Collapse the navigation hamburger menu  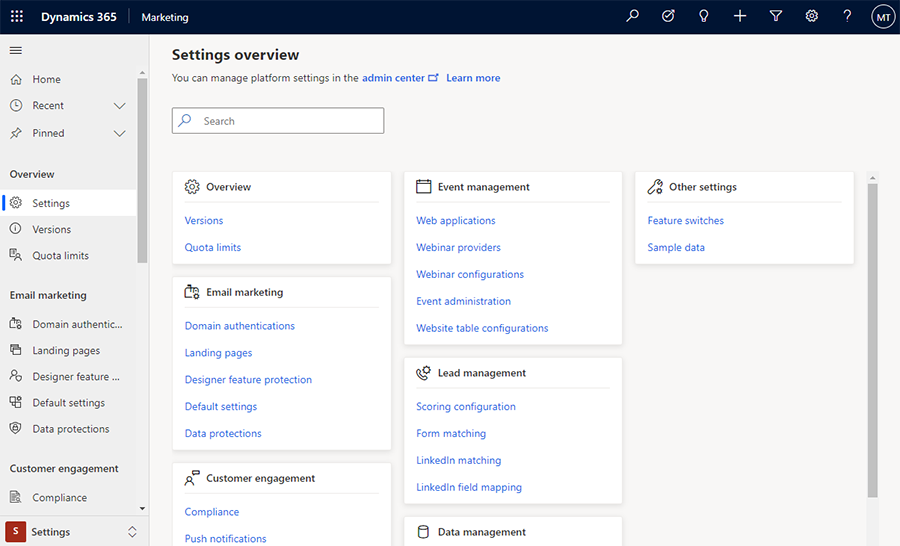[x=16, y=50]
